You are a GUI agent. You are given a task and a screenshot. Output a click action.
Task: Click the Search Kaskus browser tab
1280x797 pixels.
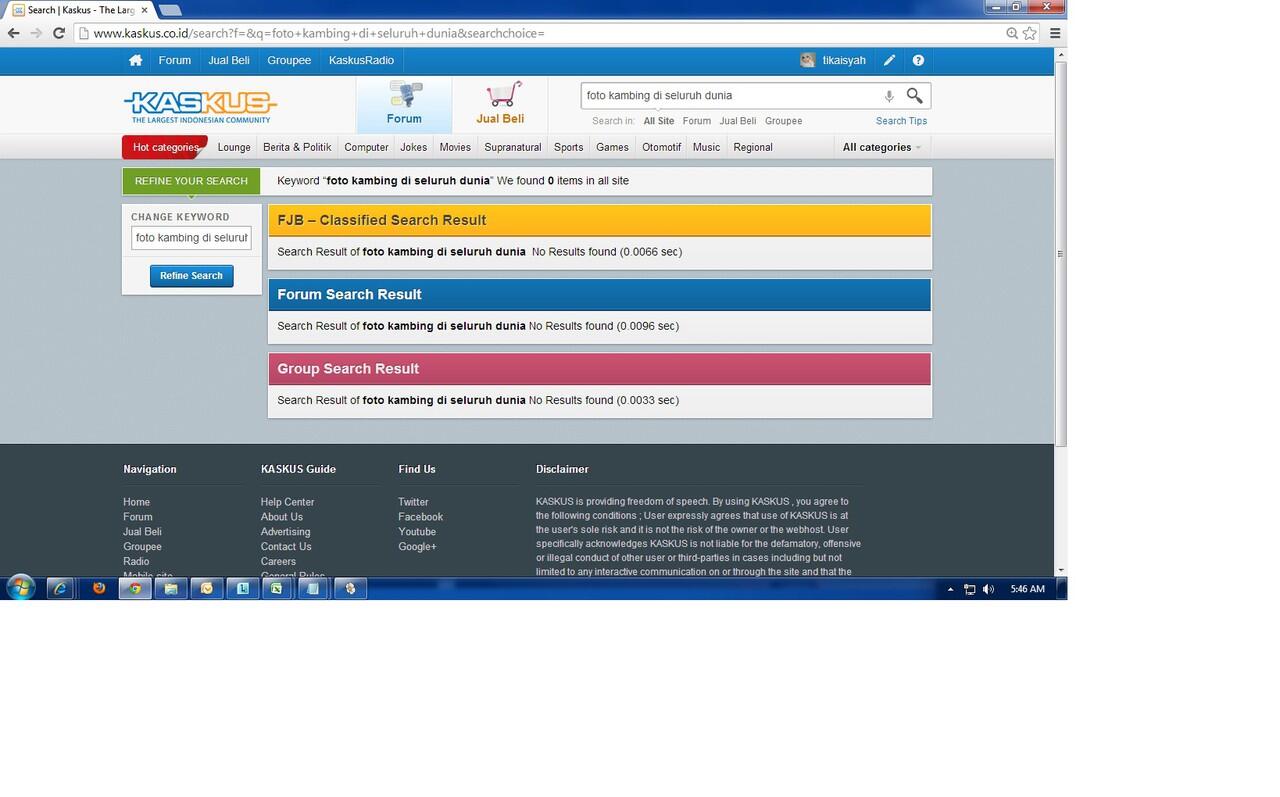[80, 10]
